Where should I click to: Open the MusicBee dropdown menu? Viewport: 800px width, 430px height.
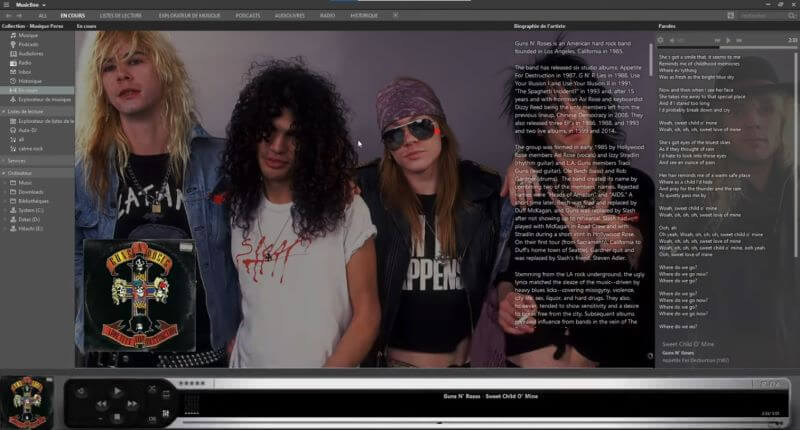click(30, 5)
